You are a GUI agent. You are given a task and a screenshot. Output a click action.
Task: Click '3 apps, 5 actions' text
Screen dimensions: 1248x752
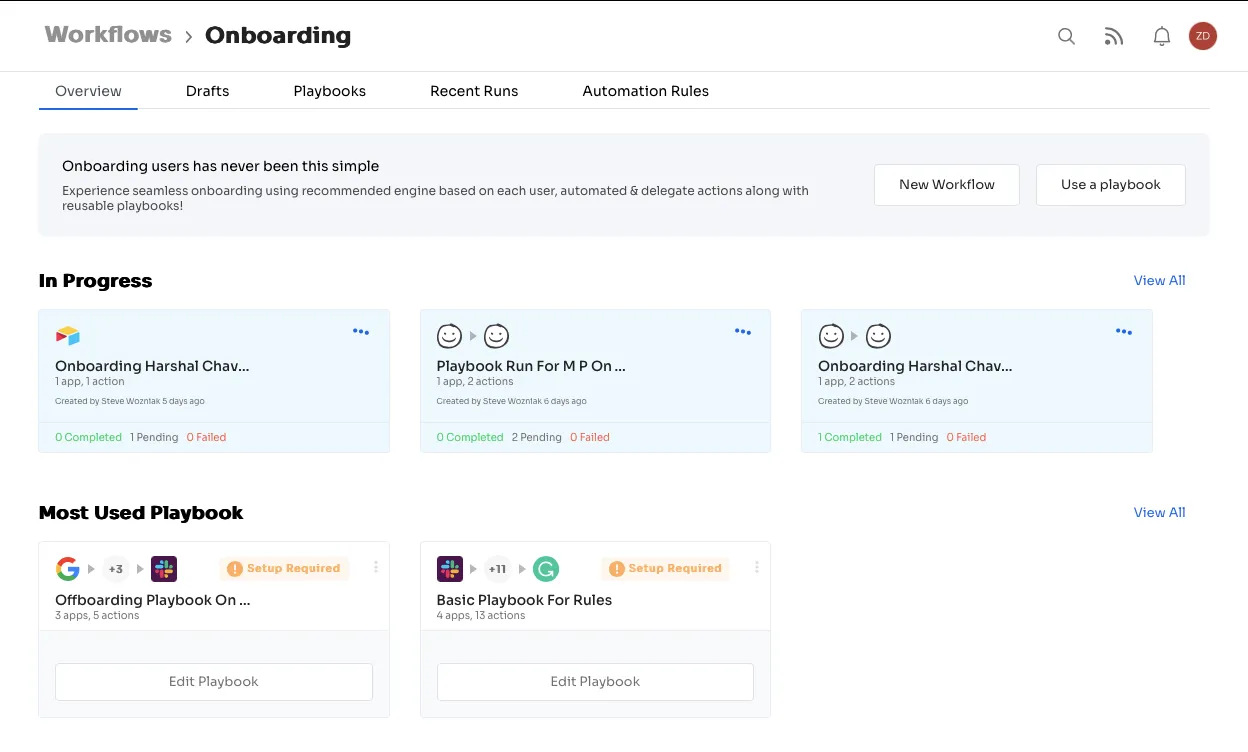97,616
